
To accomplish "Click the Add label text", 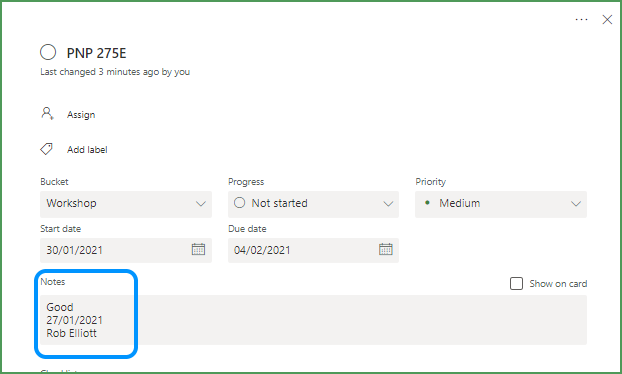I will point(87,150).
